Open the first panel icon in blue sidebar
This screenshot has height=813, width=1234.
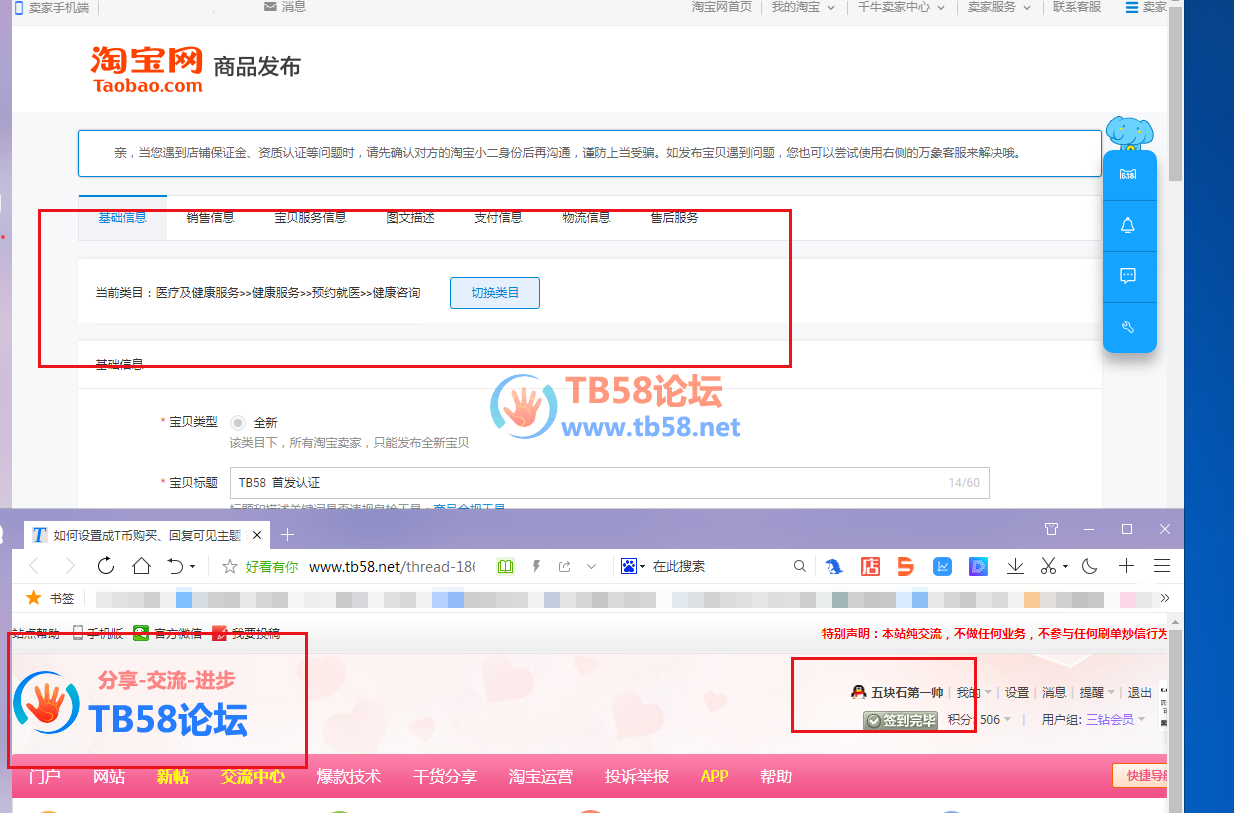pyautogui.click(x=1128, y=175)
